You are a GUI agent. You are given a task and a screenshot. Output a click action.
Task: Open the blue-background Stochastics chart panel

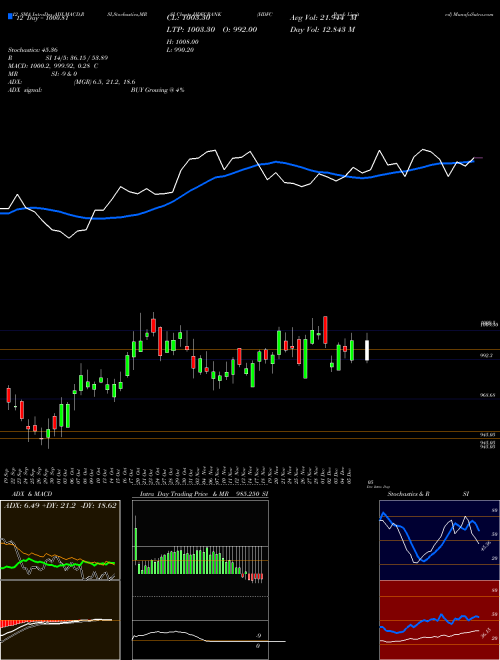[x=439, y=540]
